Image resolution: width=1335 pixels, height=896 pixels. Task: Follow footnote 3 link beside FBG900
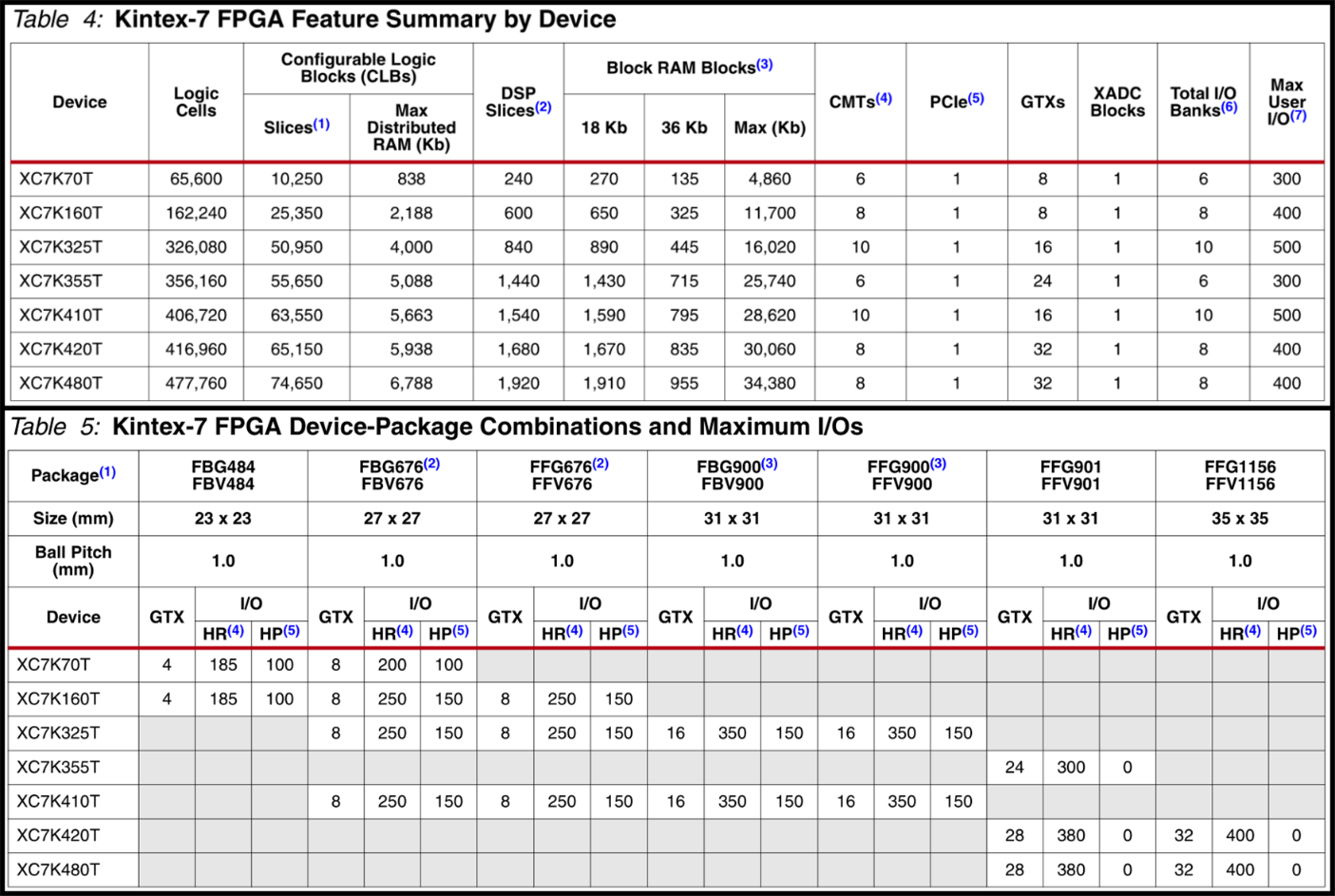770,464
